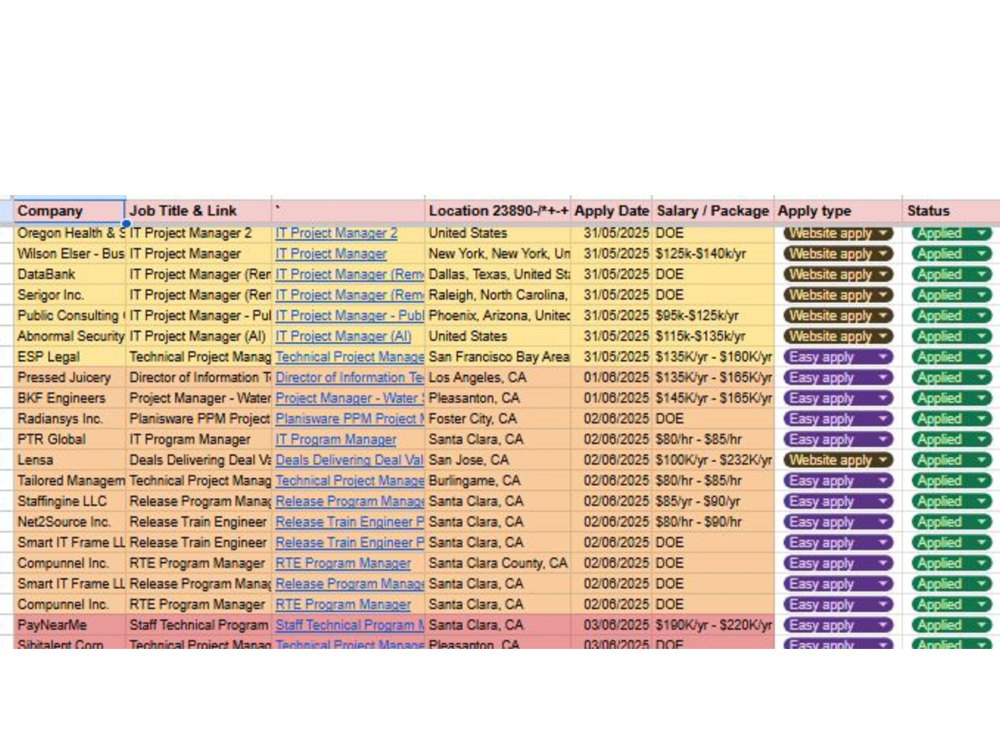Open Apply type dropdown for PTR Global row

pos(837,439)
